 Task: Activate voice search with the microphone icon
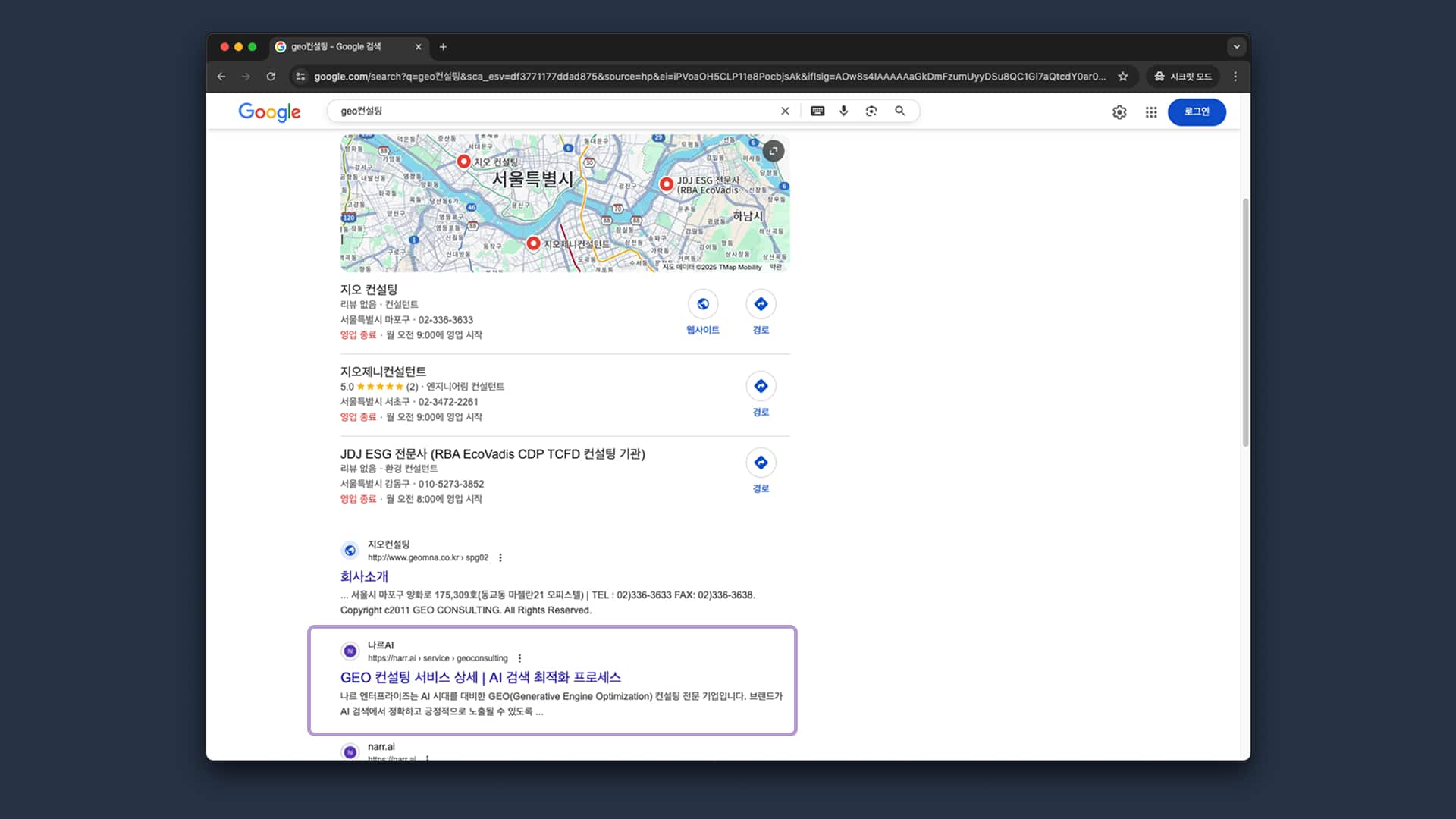pyautogui.click(x=843, y=111)
